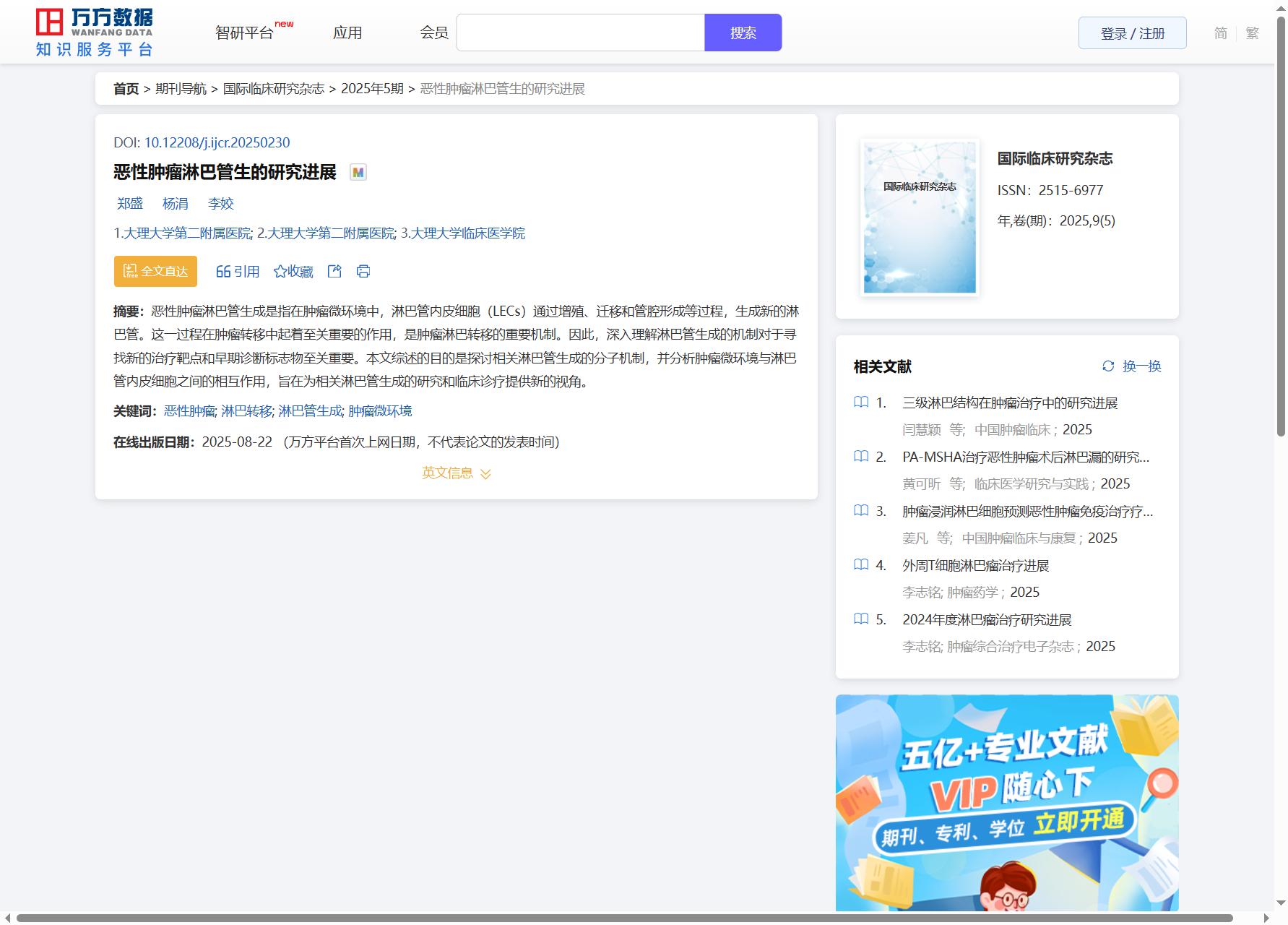Click the M badge next to article title
The height and width of the screenshot is (925, 1288).
coord(358,172)
